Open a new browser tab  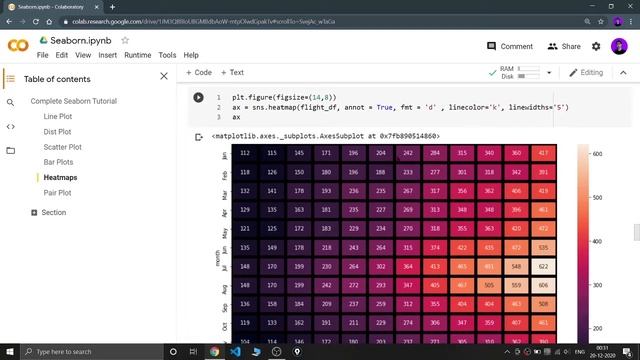pyautogui.click(x=112, y=7)
